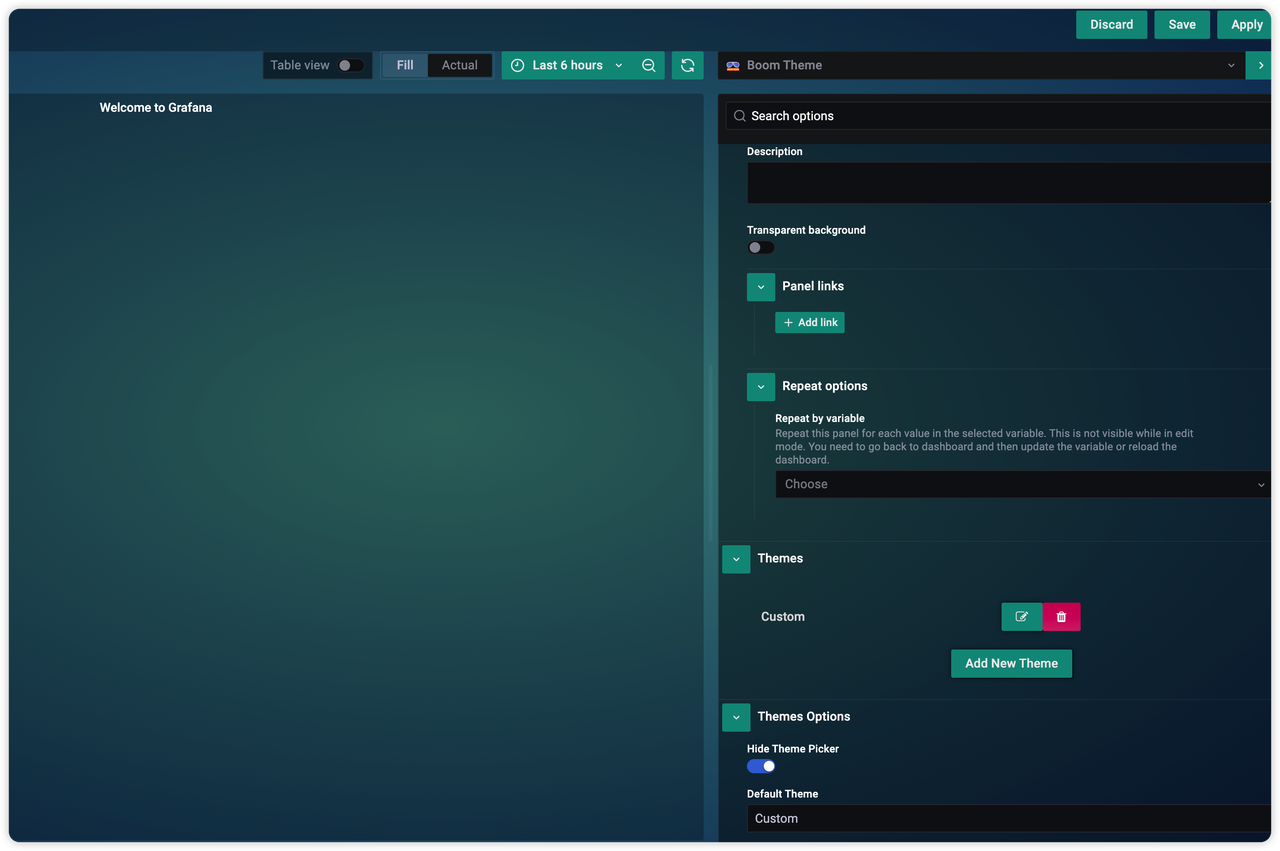The width and height of the screenshot is (1280, 851).
Task: Click the Boom Theme plugin icon
Action: (733, 65)
